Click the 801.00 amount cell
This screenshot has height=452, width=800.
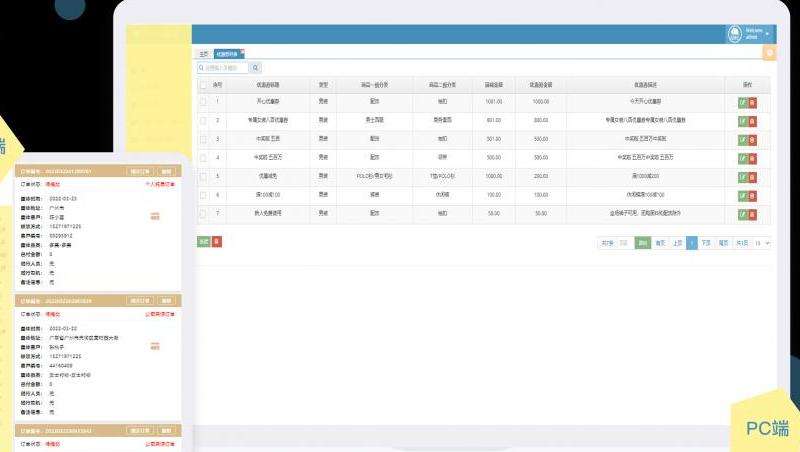[x=493, y=120]
